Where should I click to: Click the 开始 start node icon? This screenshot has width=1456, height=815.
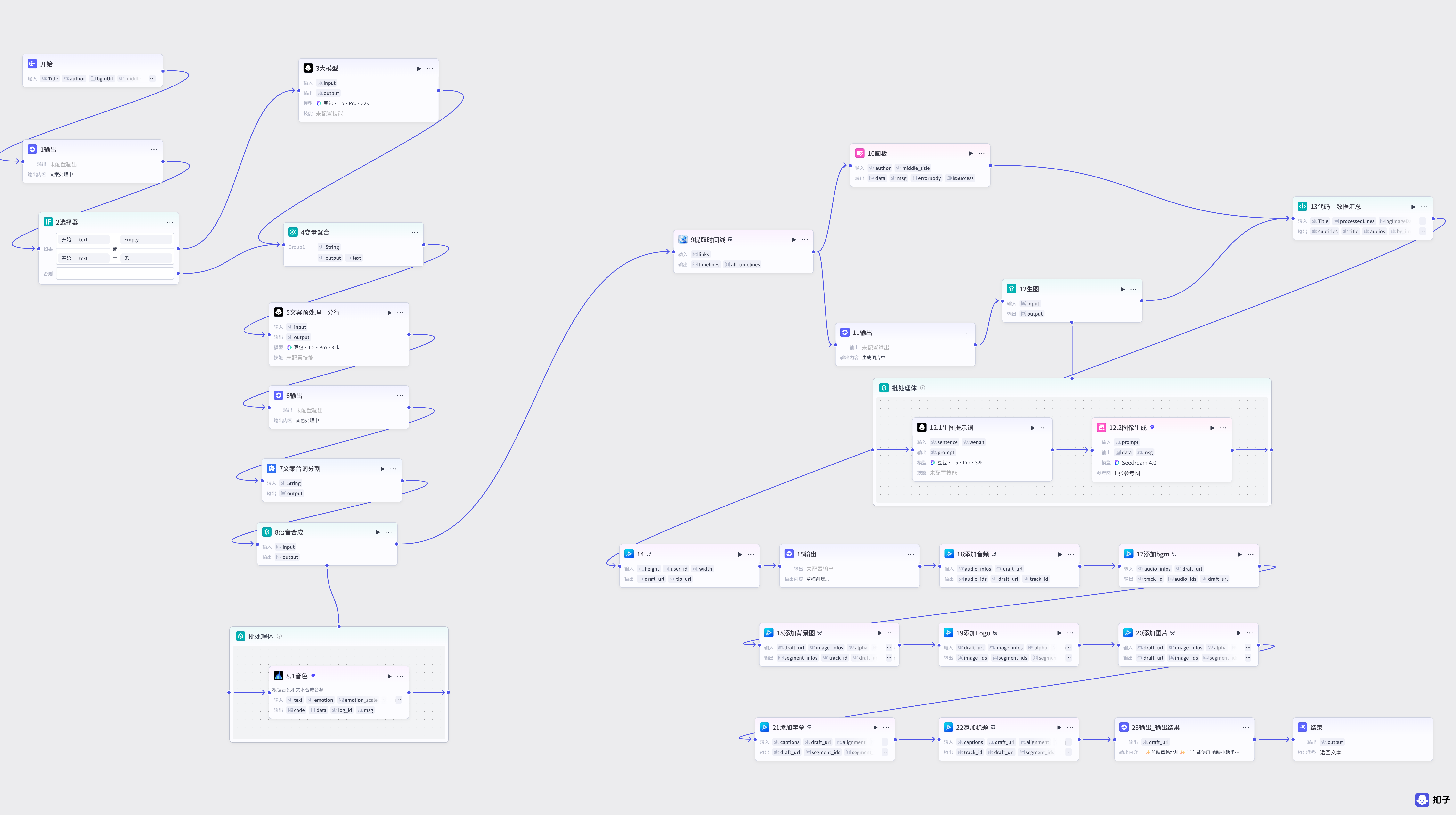pos(32,64)
